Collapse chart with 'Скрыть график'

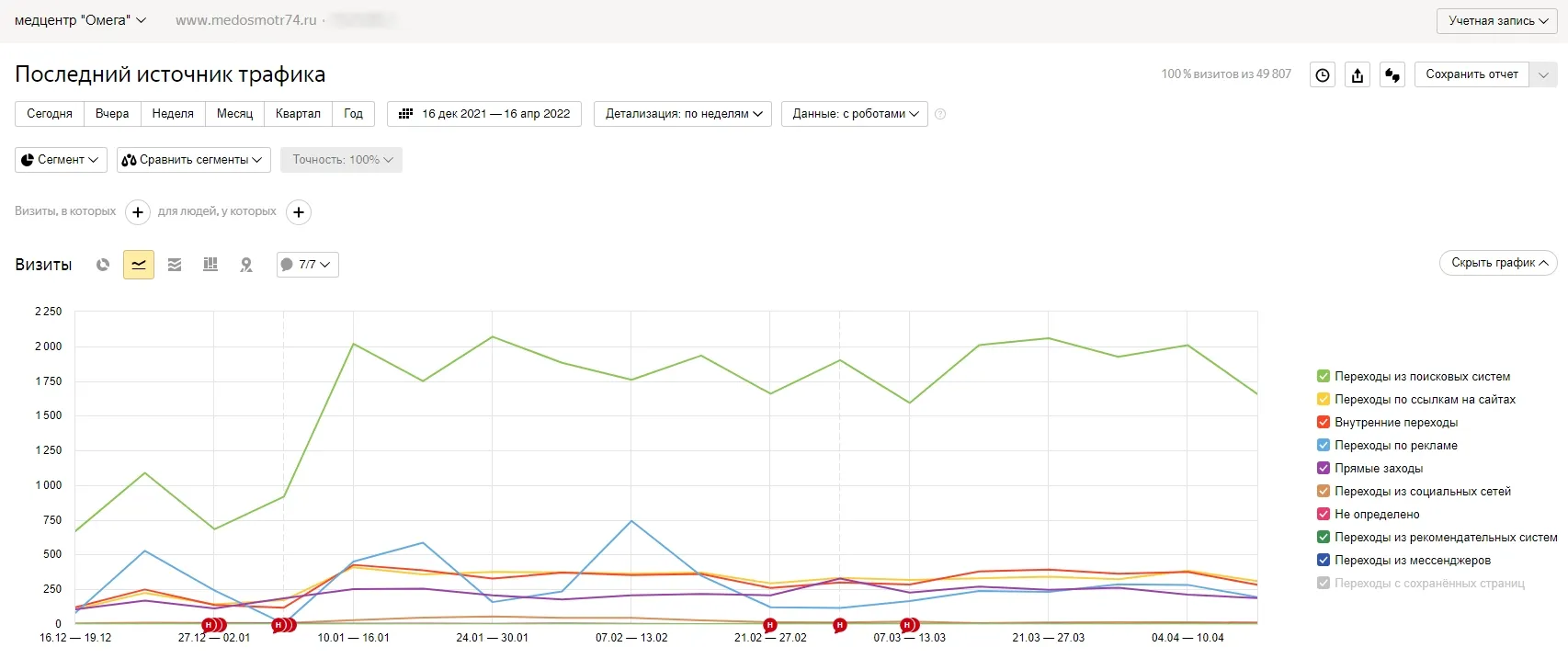(1498, 263)
